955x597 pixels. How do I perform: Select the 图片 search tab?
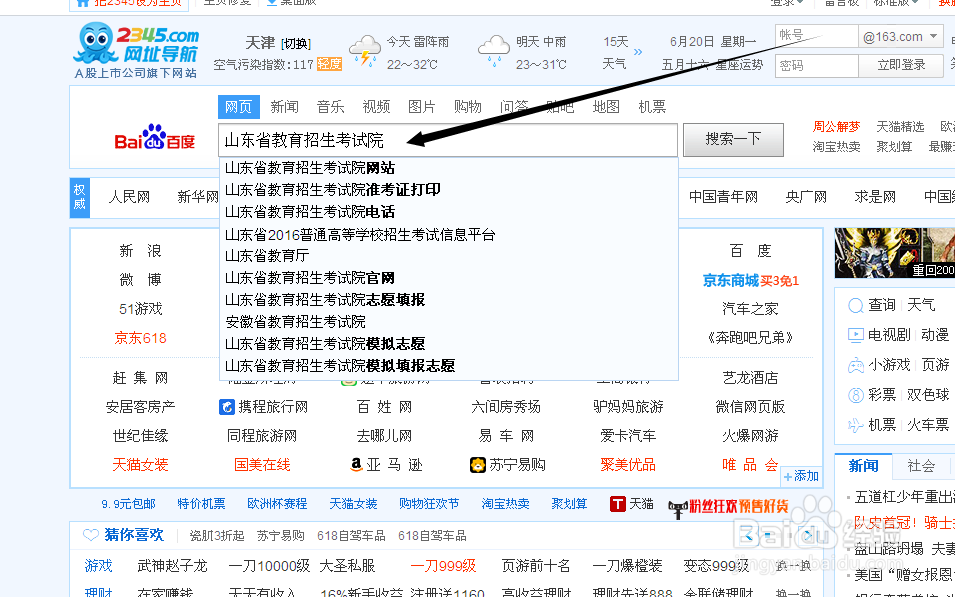421,107
